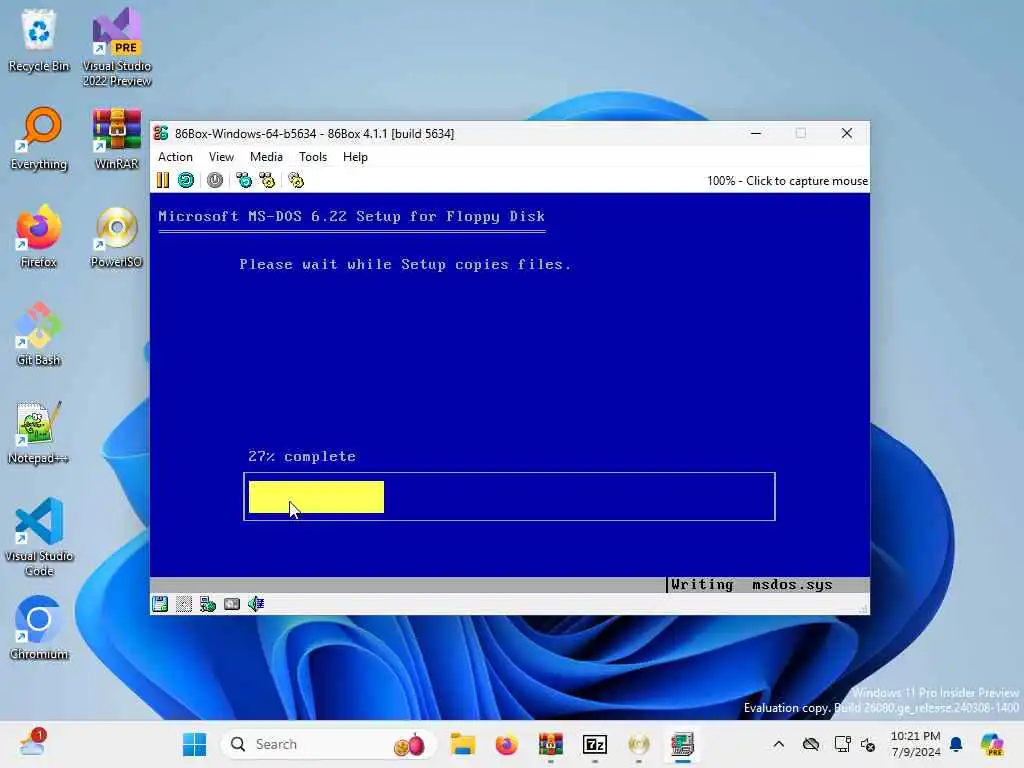Image resolution: width=1024 pixels, height=768 pixels.
Task: Click "Writing msdos.sys" status text
Action: pyautogui.click(x=752, y=584)
